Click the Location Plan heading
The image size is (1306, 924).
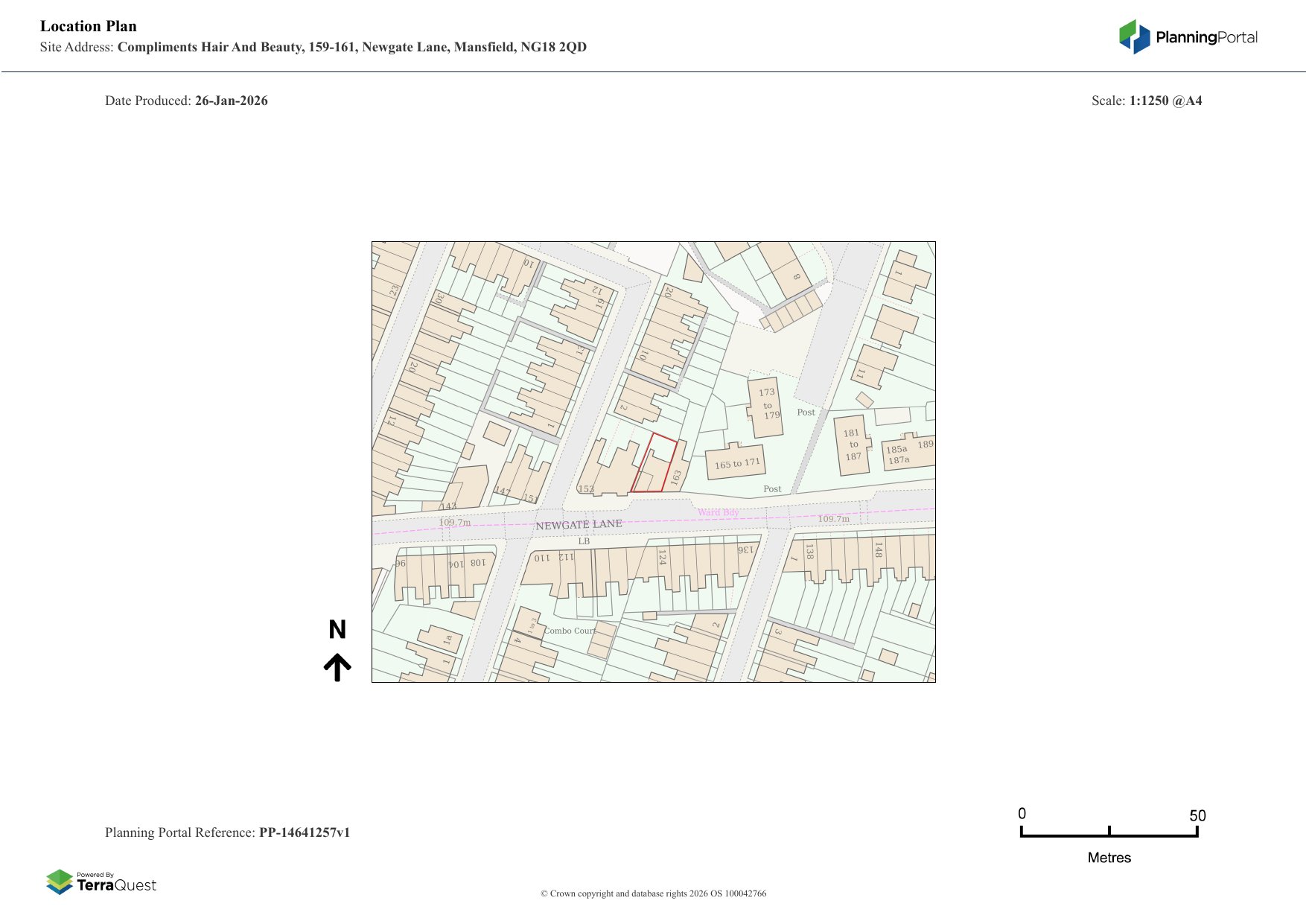(x=89, y=26)
